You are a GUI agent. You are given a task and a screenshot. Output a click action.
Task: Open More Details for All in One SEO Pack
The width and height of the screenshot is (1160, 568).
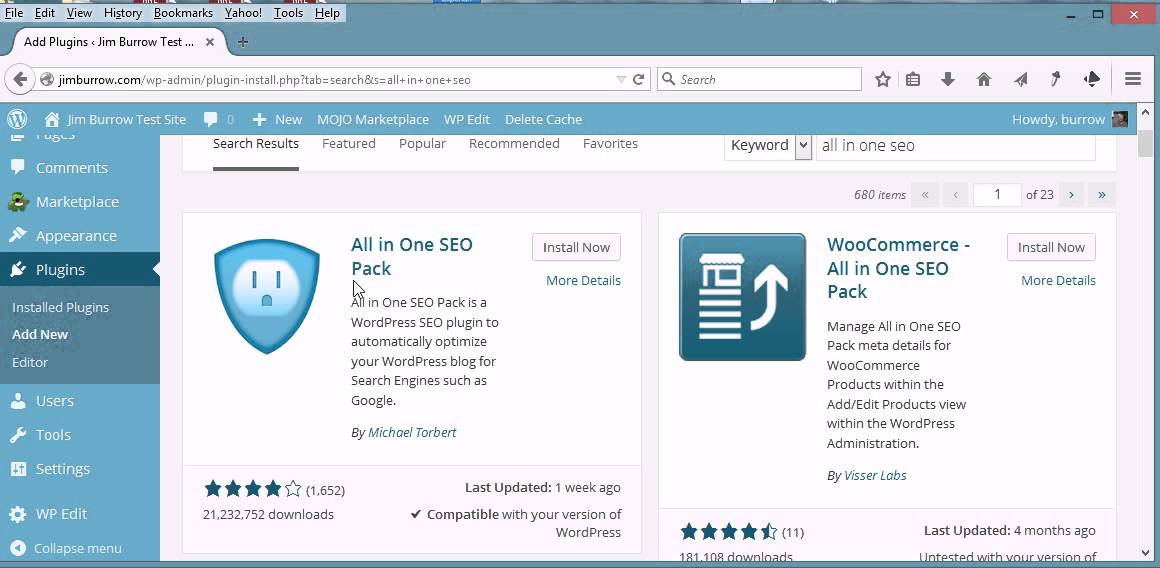[x=583, y=280]
